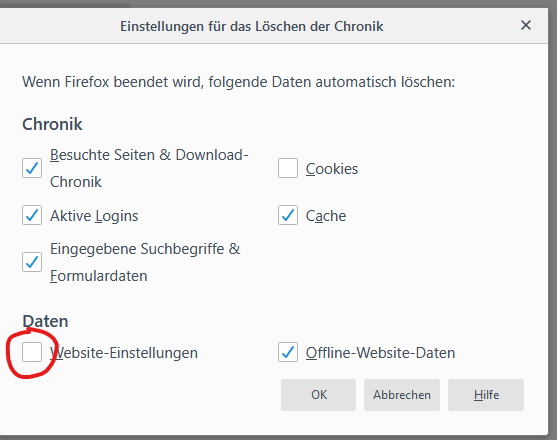557x440 pixels.
Task: Disable the Cache checkbox
Action: coord(288,215)
